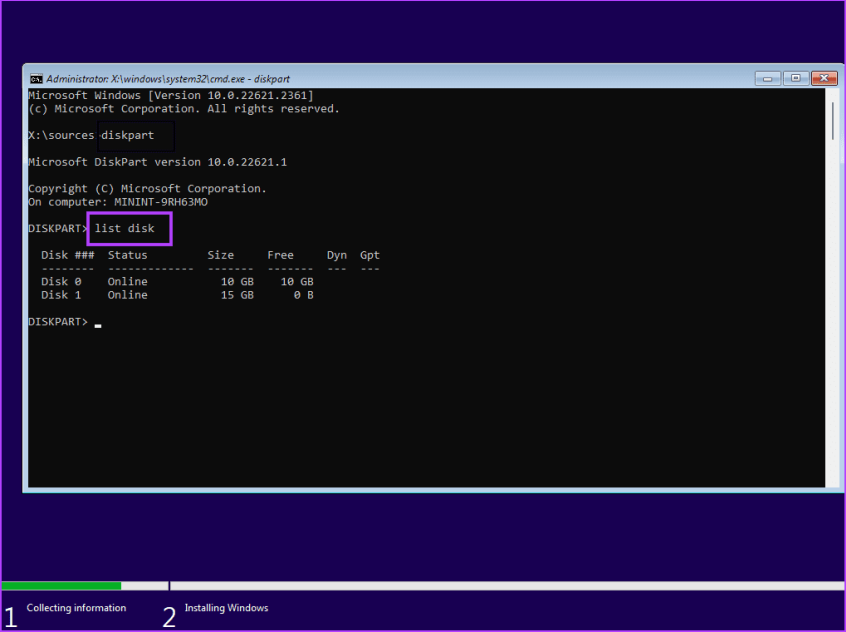The image size is (846, 632).
Task: Click the 'Size' column header
Action: click(221, 255)
